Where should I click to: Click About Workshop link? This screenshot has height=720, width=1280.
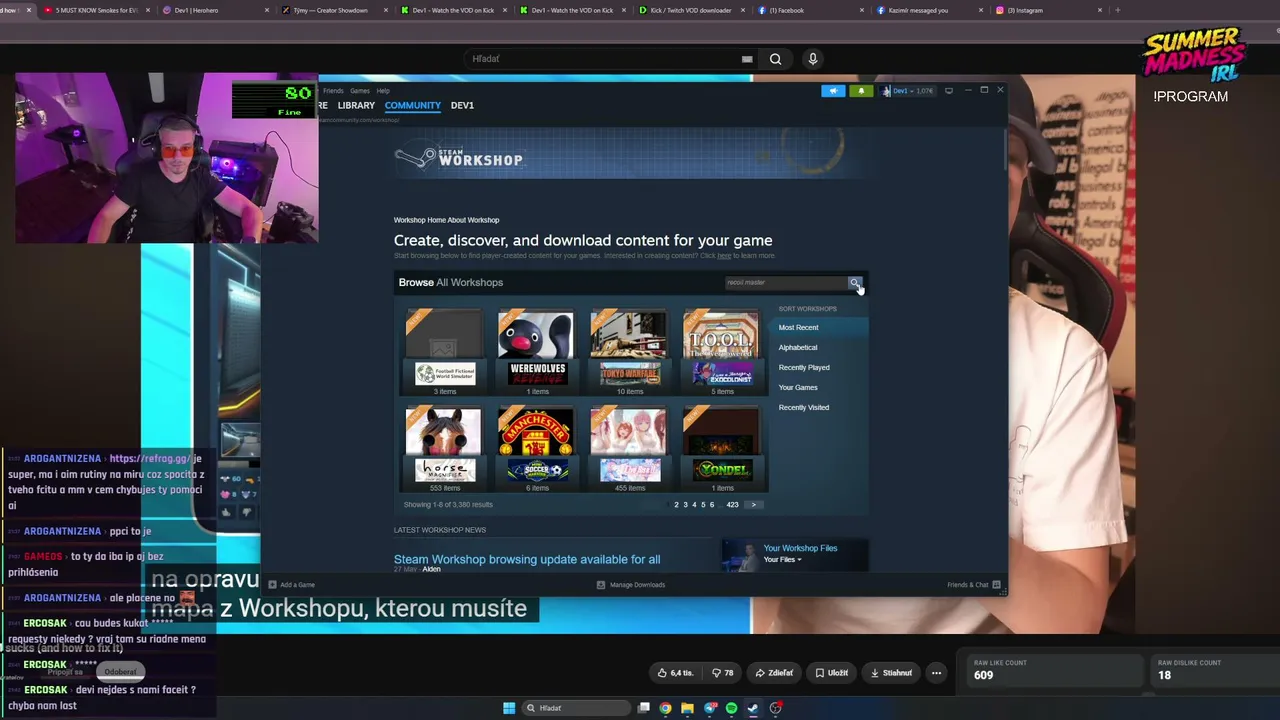coord(473,220)
